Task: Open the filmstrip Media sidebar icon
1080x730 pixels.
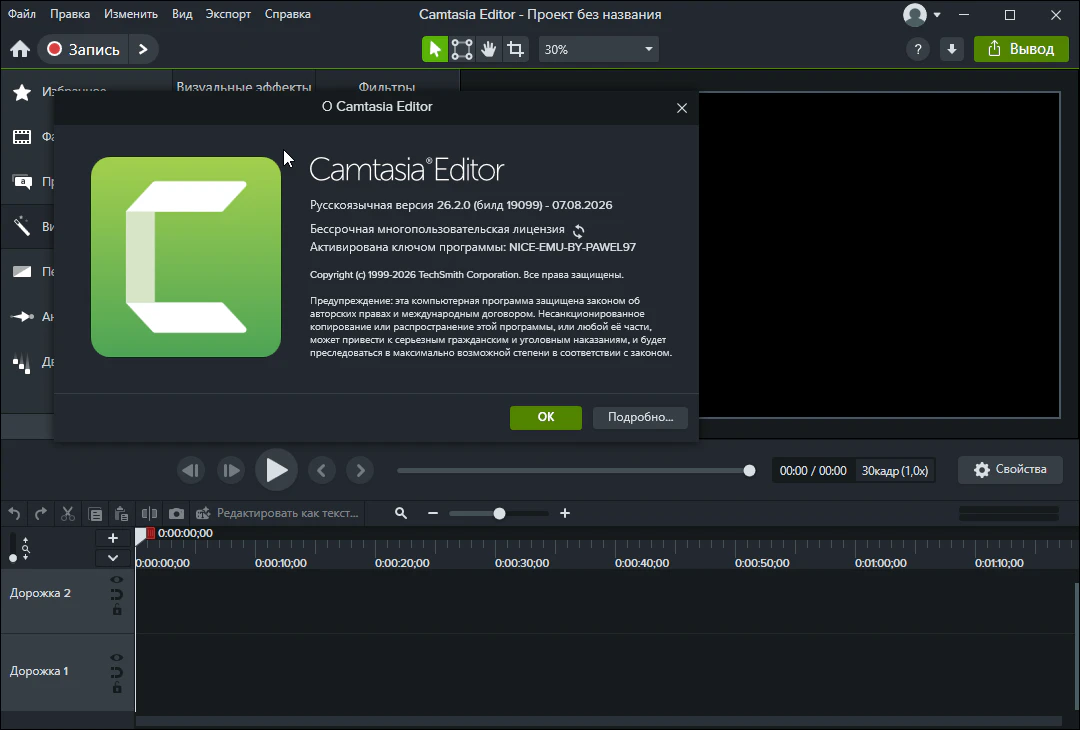Action: coord(22,137)
